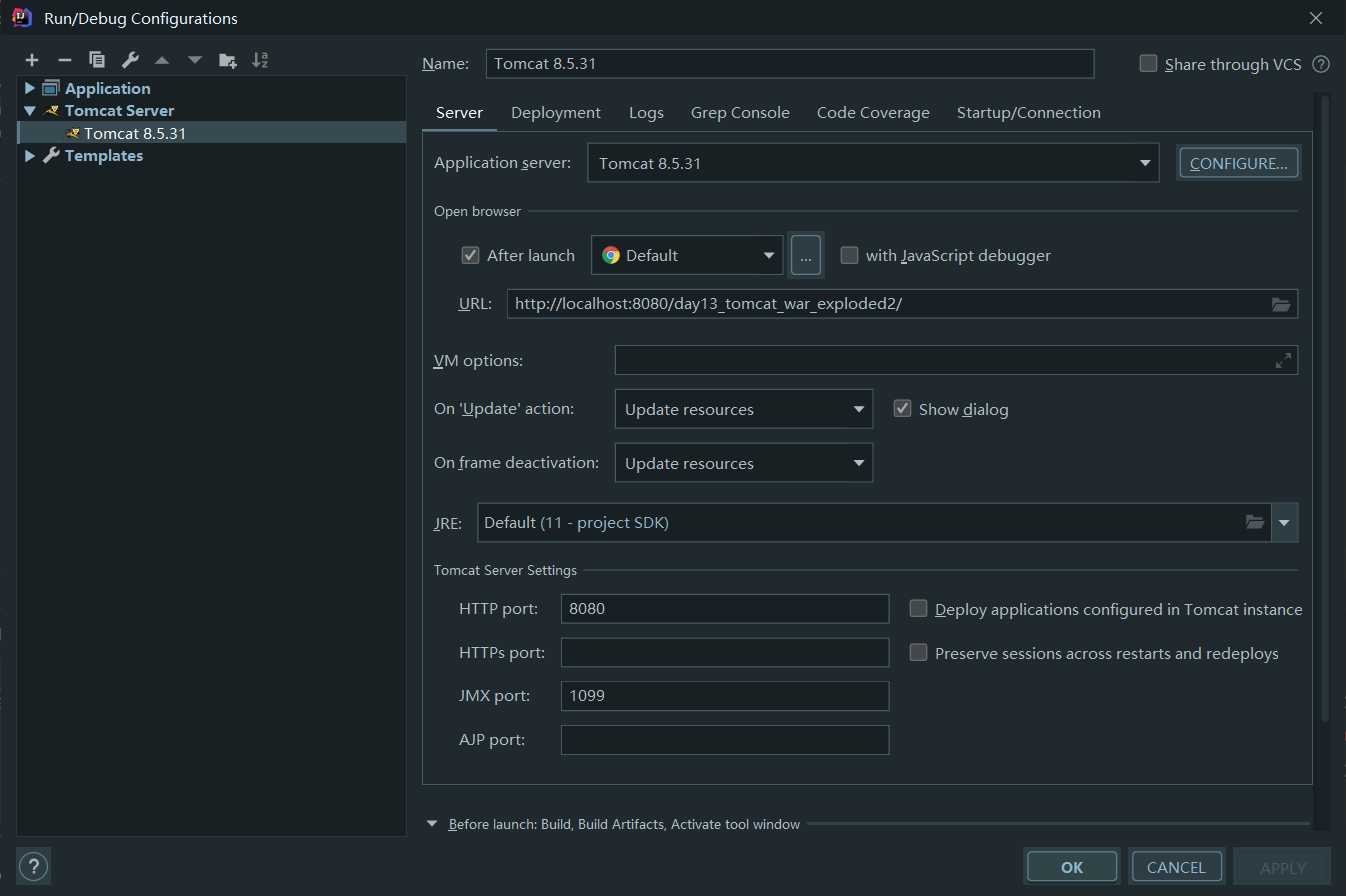Sort configurations alphabetically
The image size is (1346, 896).
click(260, 60)
